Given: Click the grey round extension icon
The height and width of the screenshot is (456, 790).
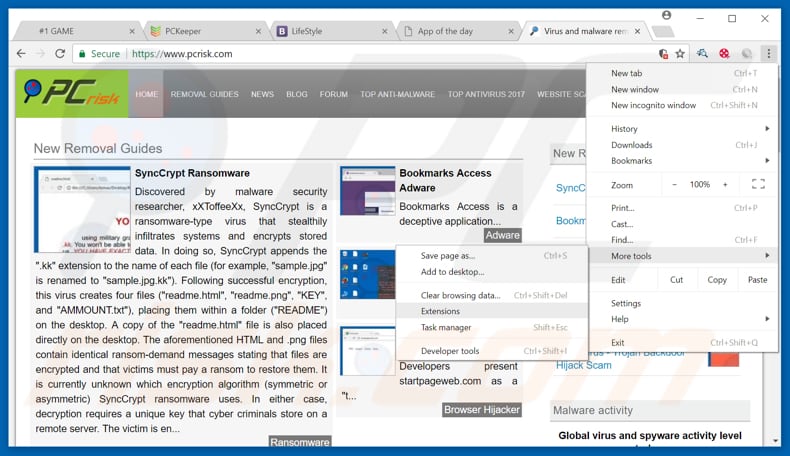Looking at the screenshot, I should [746, 53].
